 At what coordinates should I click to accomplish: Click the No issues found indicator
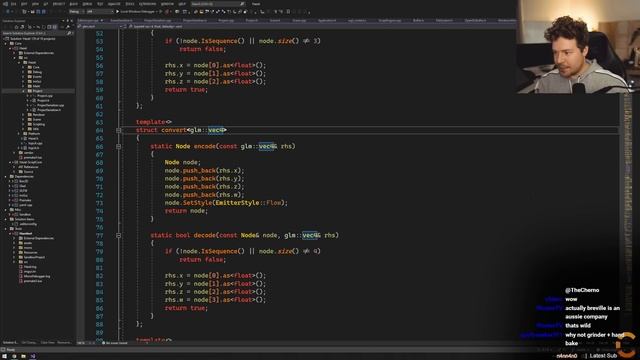(116, 343)
